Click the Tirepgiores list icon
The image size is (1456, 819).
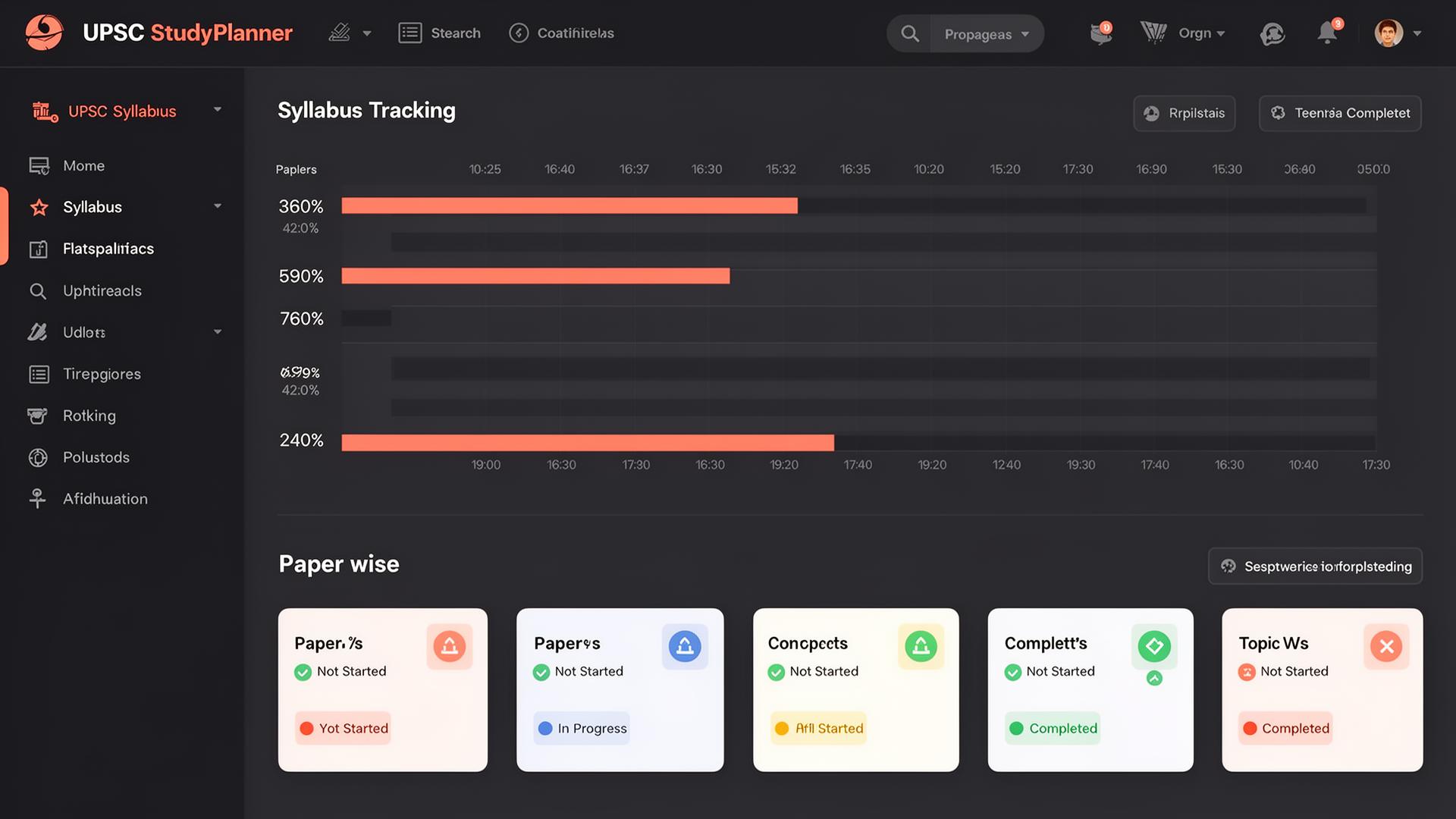(x=39, y=374)
